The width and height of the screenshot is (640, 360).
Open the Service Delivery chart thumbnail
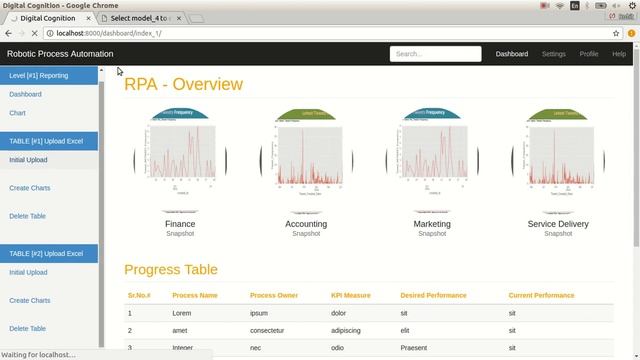tap(558, 160)
